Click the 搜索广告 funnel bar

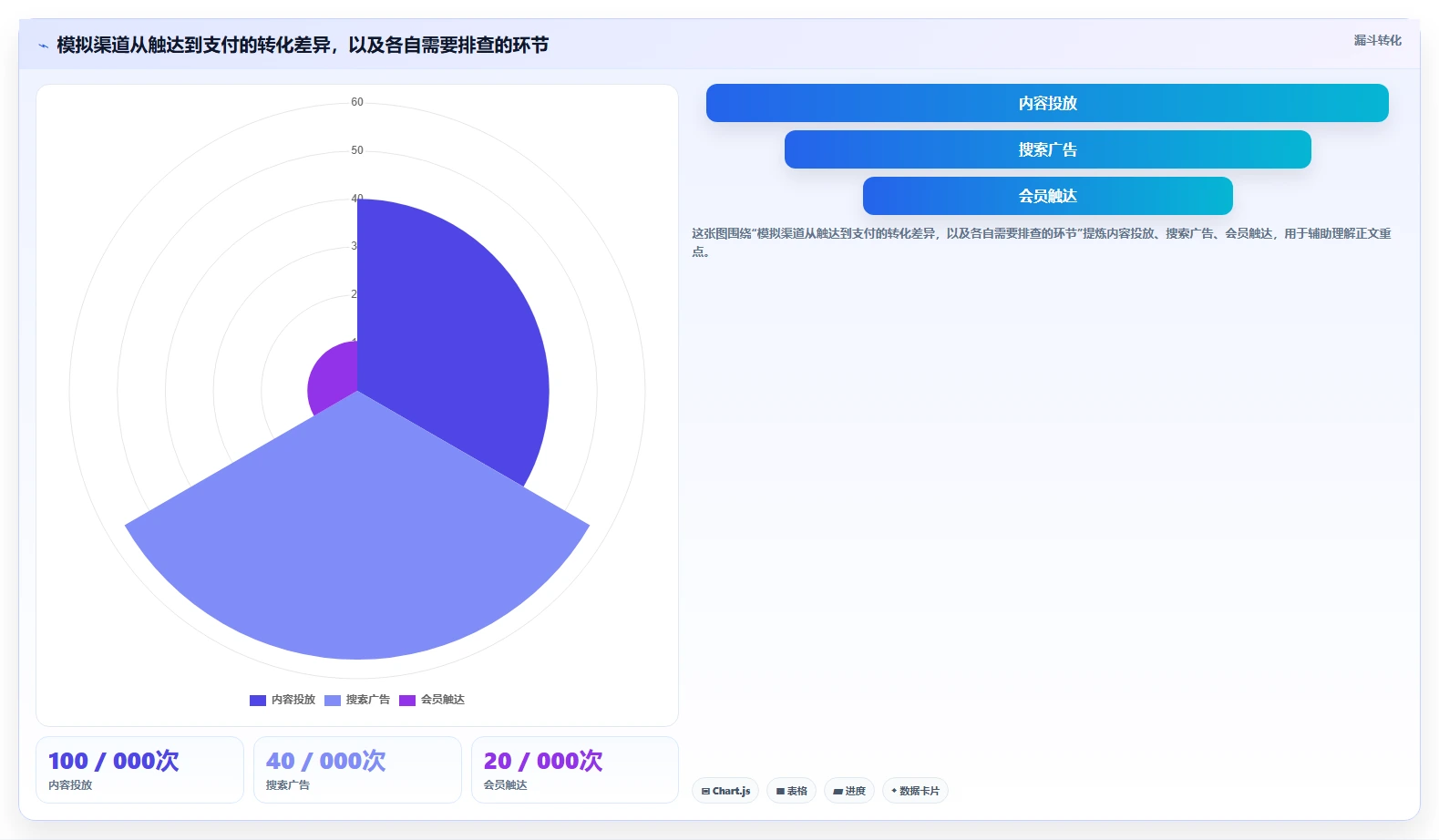pos(1047,149)
